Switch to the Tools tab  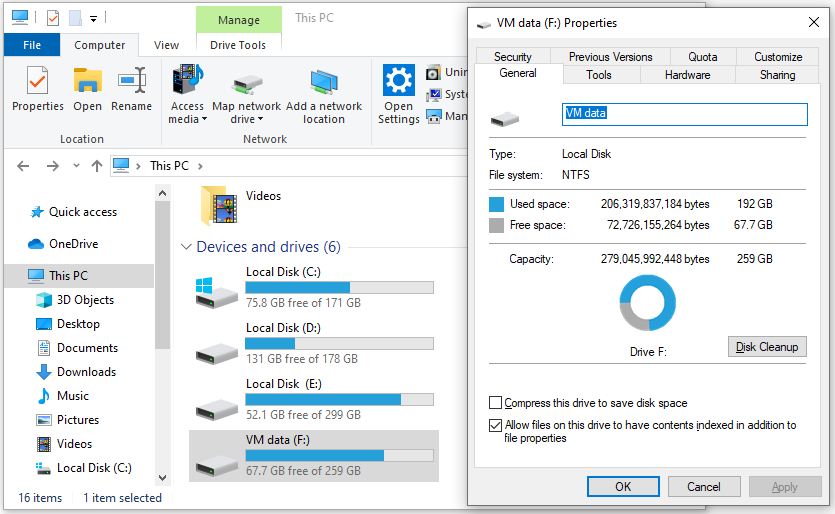tap(599, 75)
